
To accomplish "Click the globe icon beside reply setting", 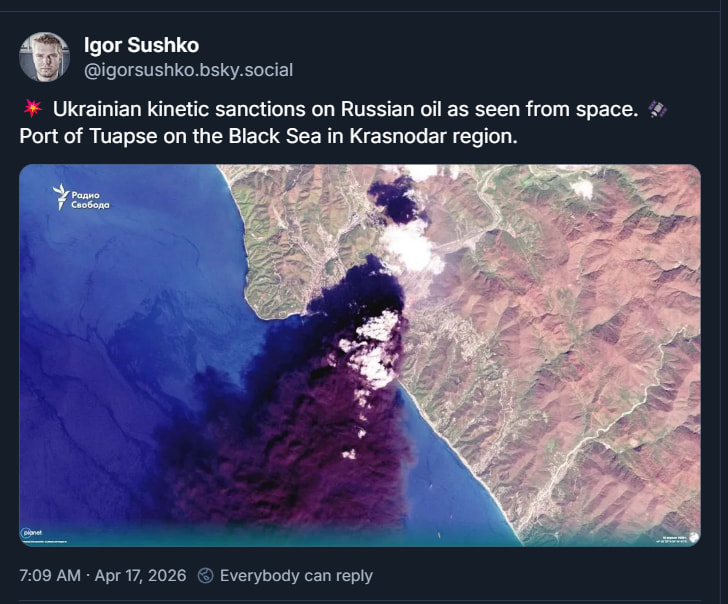I will pyautogui.click(x=205, y=575).
